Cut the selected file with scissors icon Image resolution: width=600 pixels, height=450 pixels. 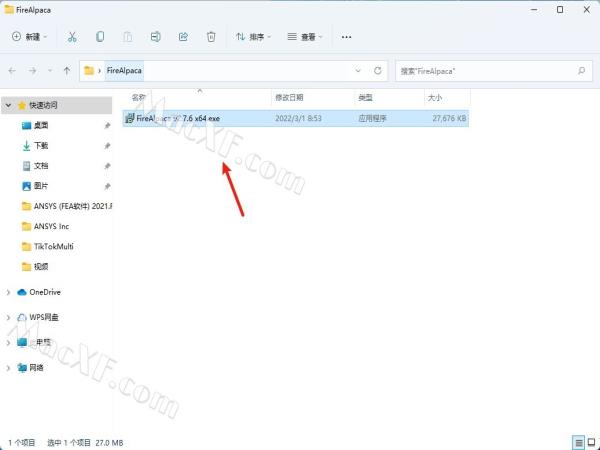click(x=72, y=37)
